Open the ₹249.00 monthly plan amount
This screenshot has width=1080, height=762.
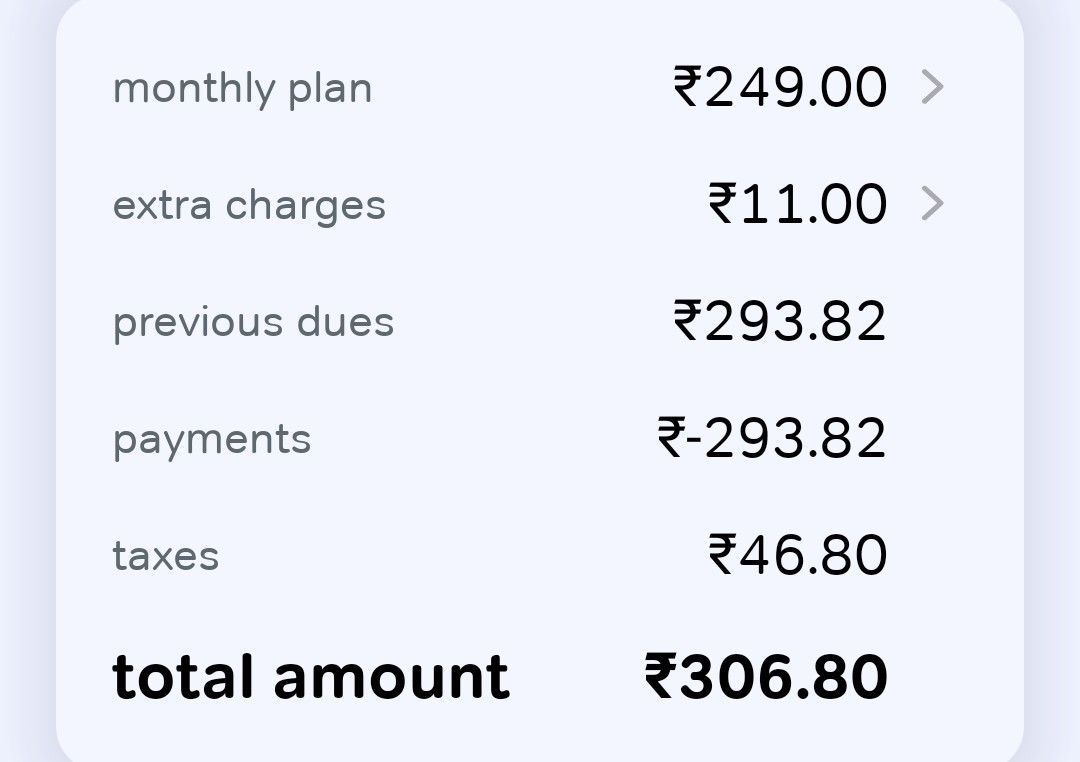(780, 87)
